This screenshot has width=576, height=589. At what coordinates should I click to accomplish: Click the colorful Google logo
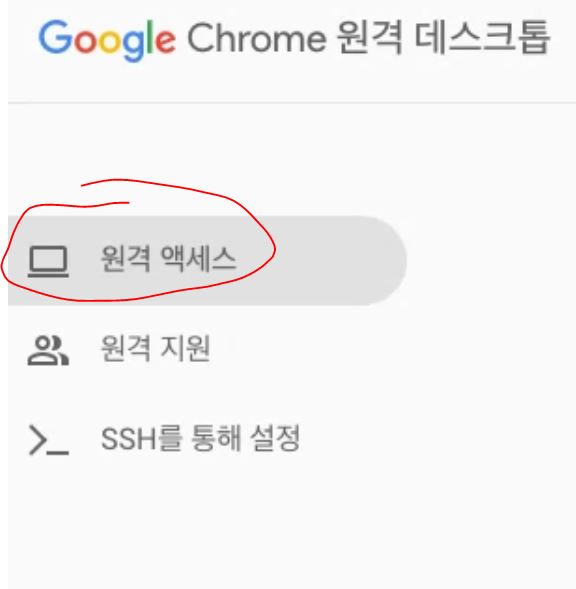pos(107,40)
